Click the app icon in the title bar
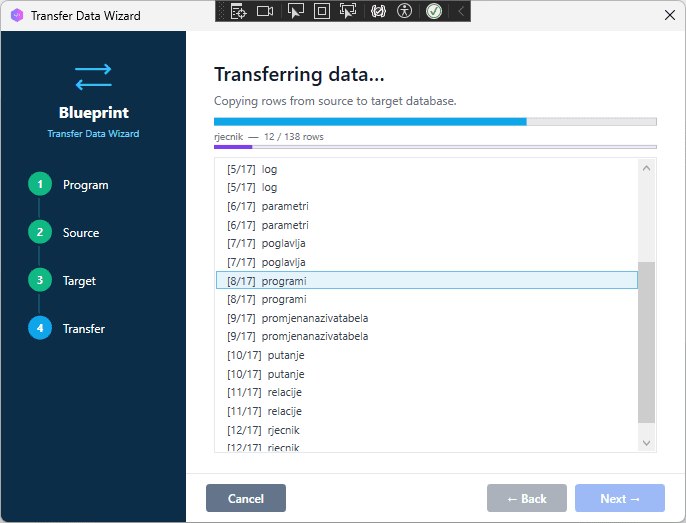 (x=17, y=16)
